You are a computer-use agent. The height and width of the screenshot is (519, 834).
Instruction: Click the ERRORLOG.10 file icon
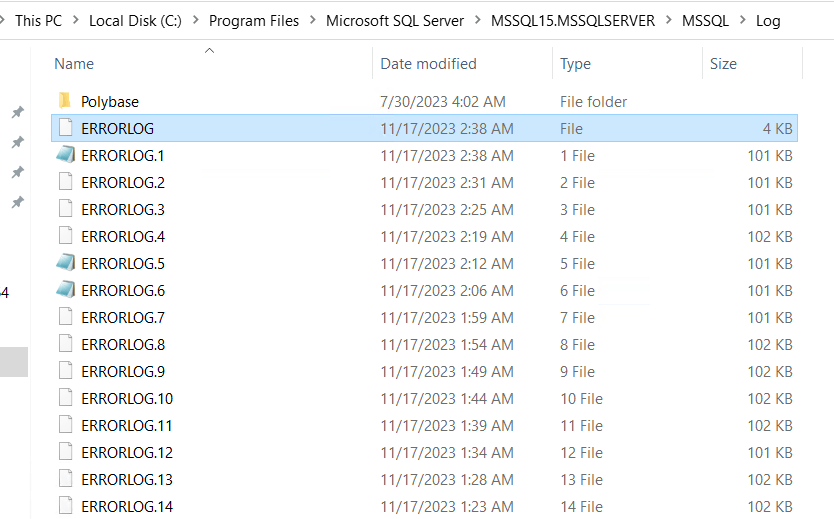click(x=65, y=398)
